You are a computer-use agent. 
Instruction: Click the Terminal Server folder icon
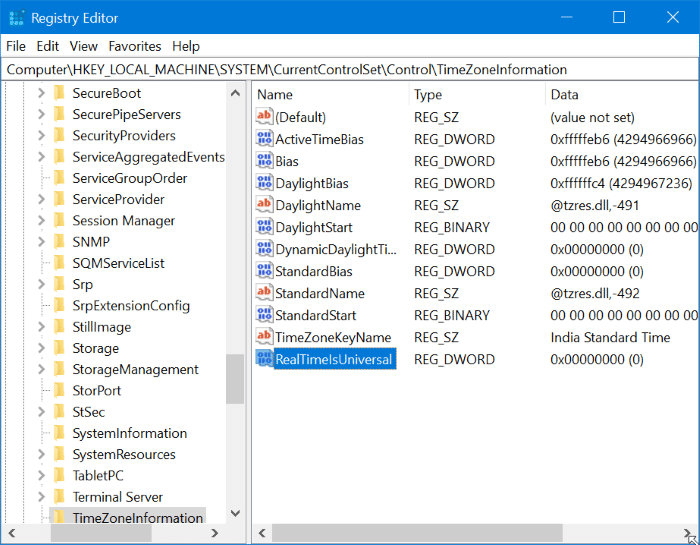coord(59,497)
